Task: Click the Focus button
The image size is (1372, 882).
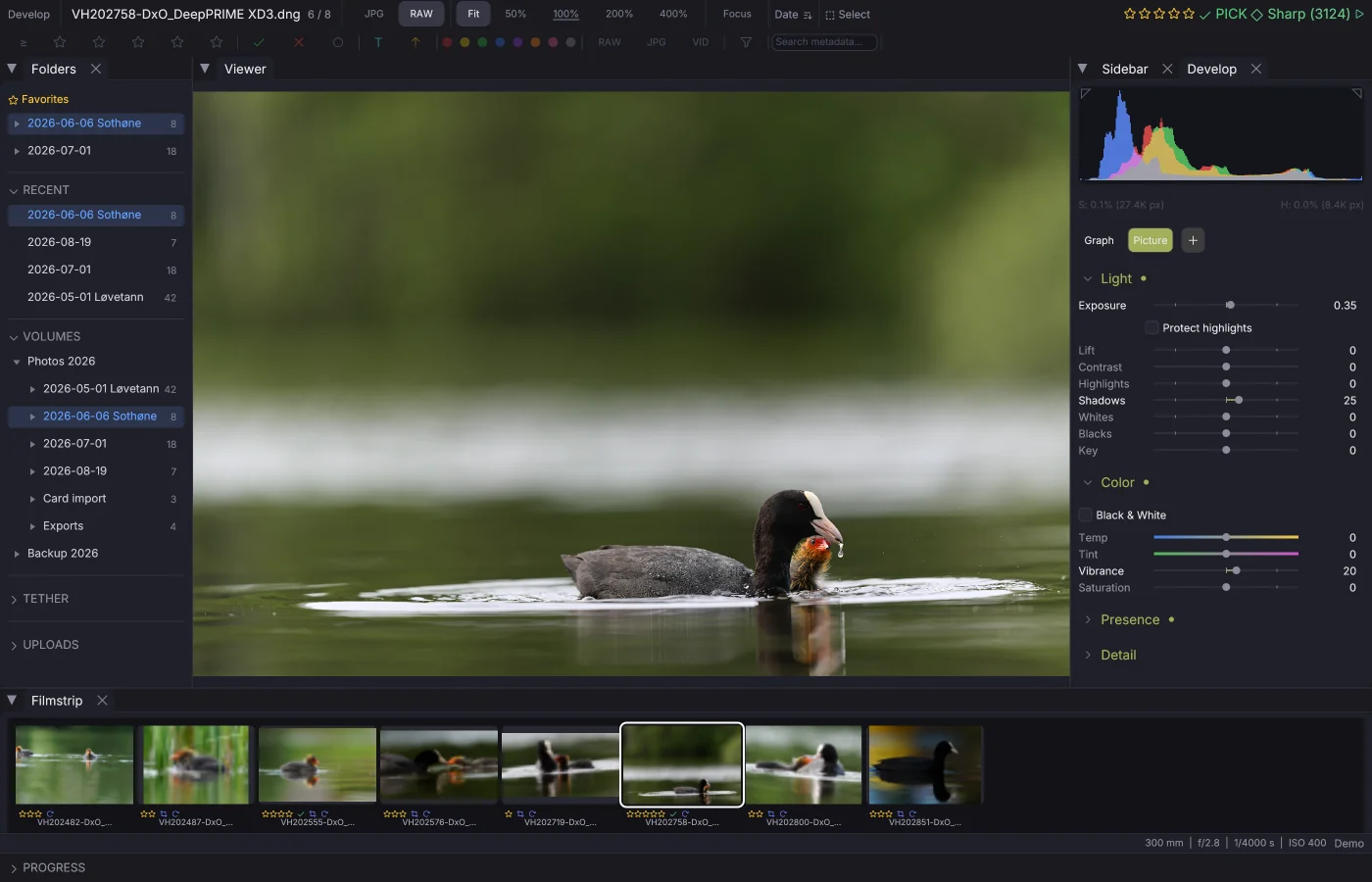Action: click(x=737, y=14)
